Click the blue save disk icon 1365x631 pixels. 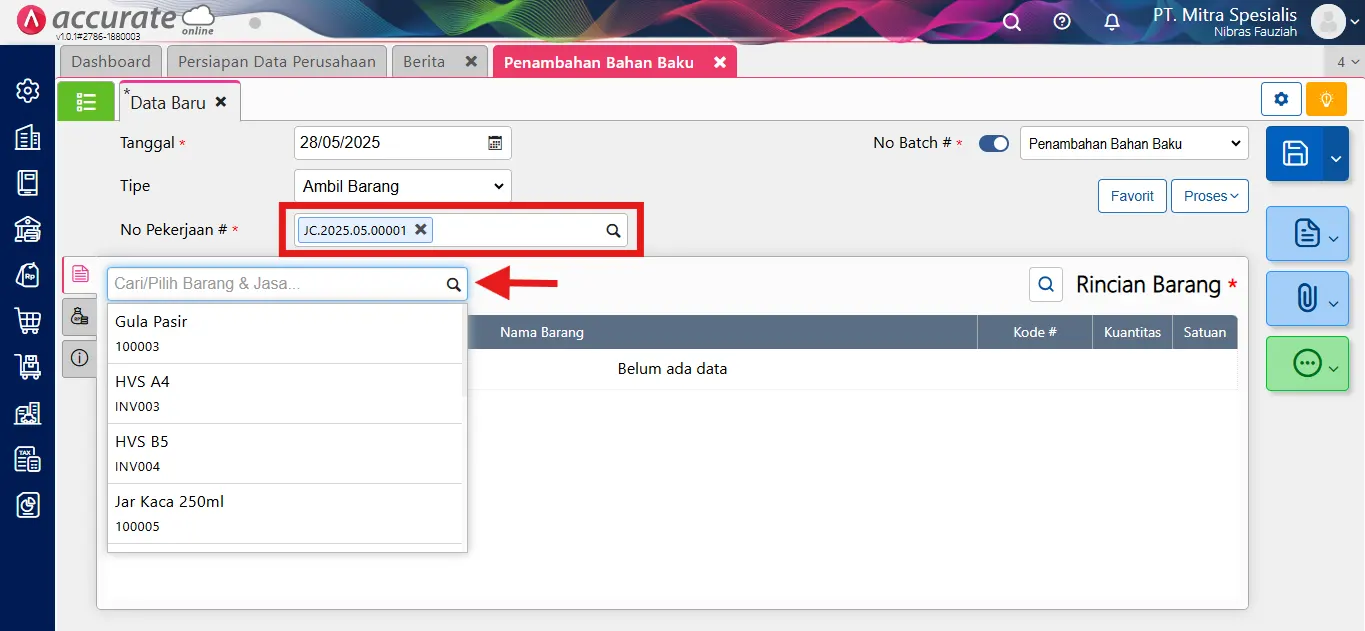[x=1295, y=153]
